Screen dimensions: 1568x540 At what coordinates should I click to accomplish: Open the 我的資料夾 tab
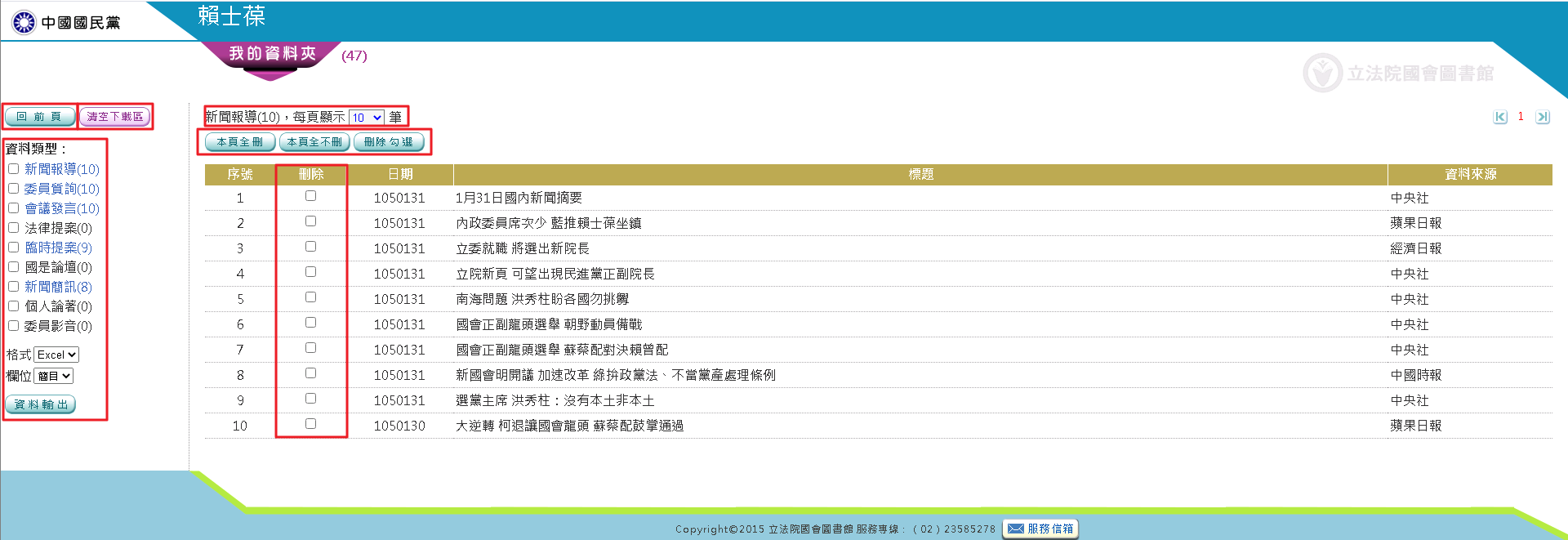click(272, 54)
